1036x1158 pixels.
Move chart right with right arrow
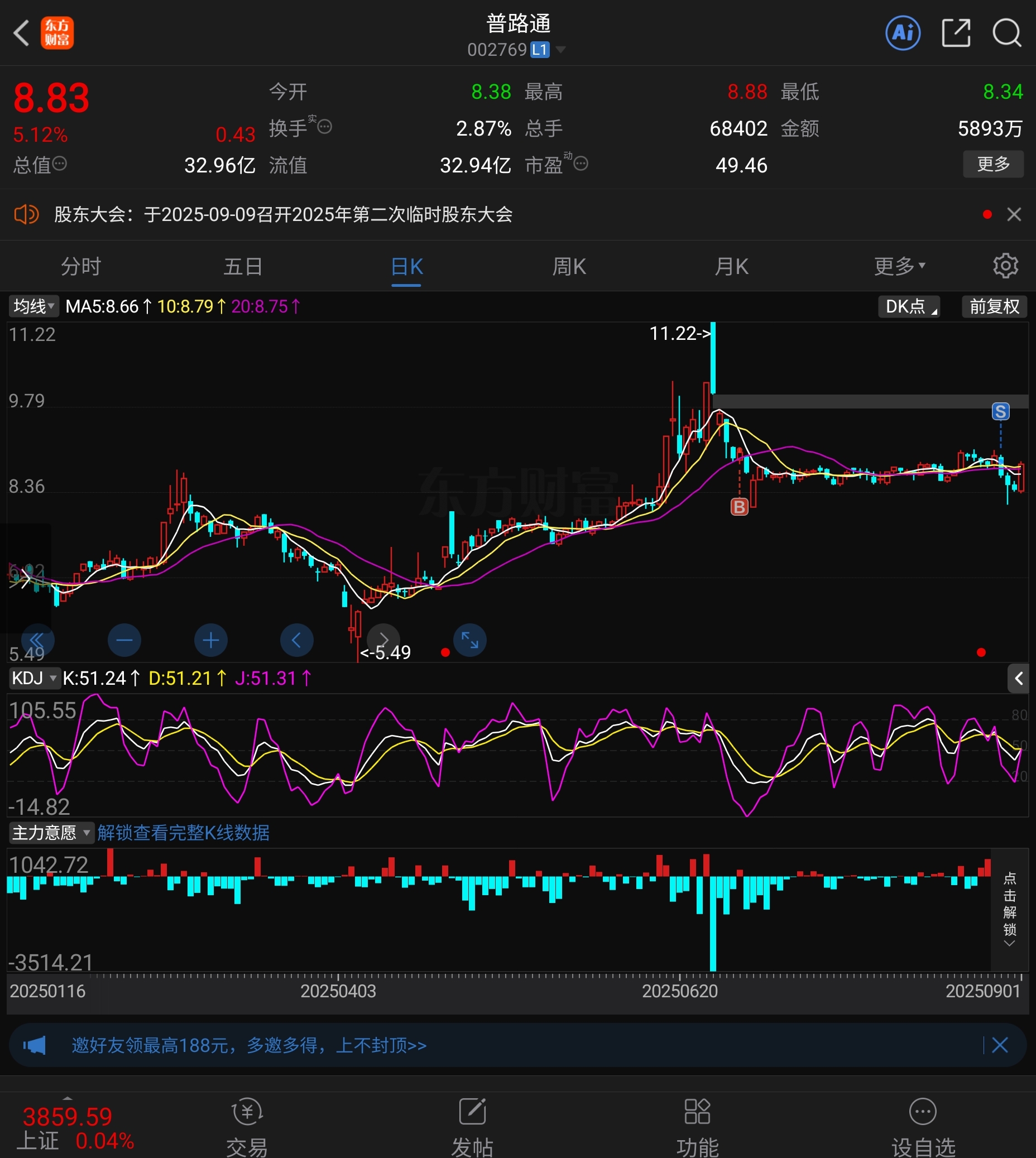pyautogui.click(x=383, y=640)
